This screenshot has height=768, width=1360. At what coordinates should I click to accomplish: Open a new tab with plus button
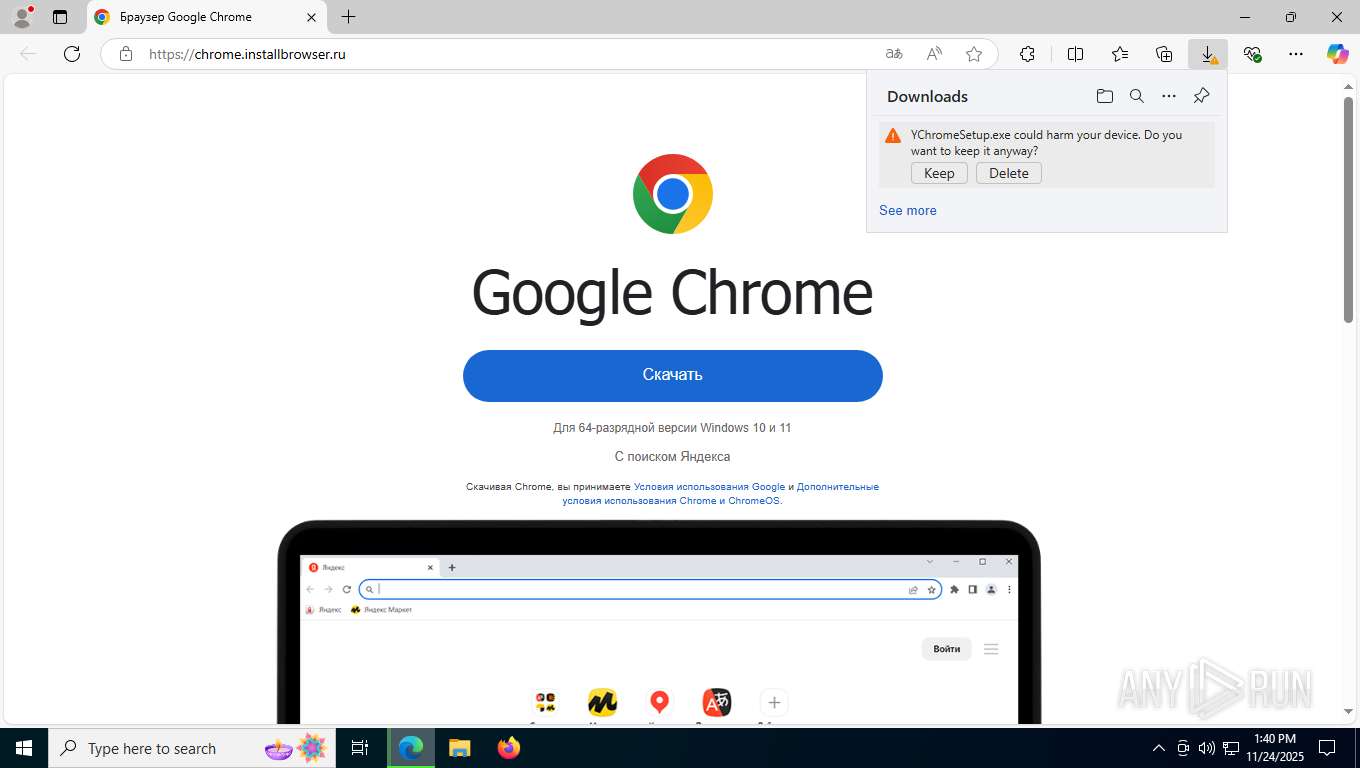coord(348,17)
